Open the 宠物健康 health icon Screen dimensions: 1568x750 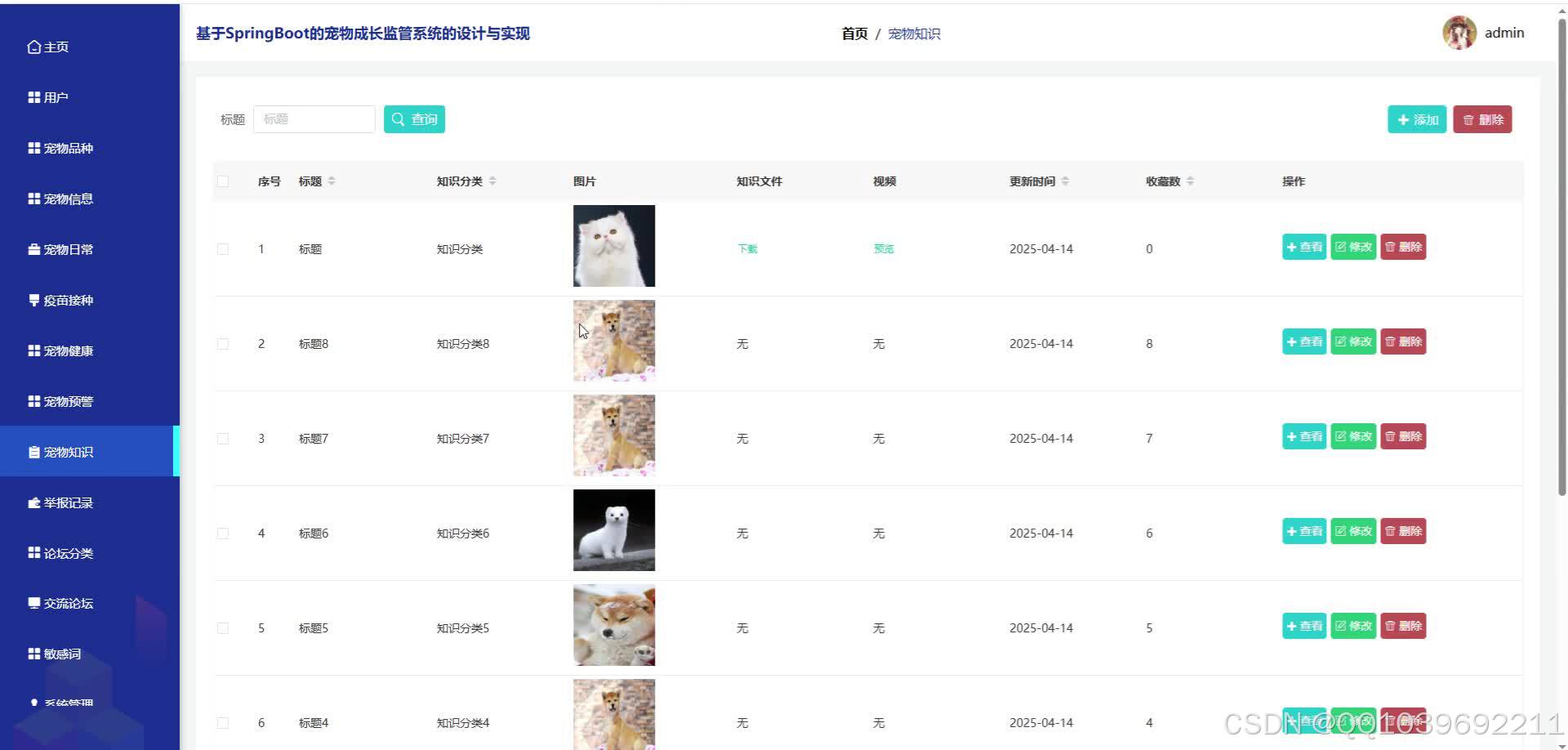point(32,350)
